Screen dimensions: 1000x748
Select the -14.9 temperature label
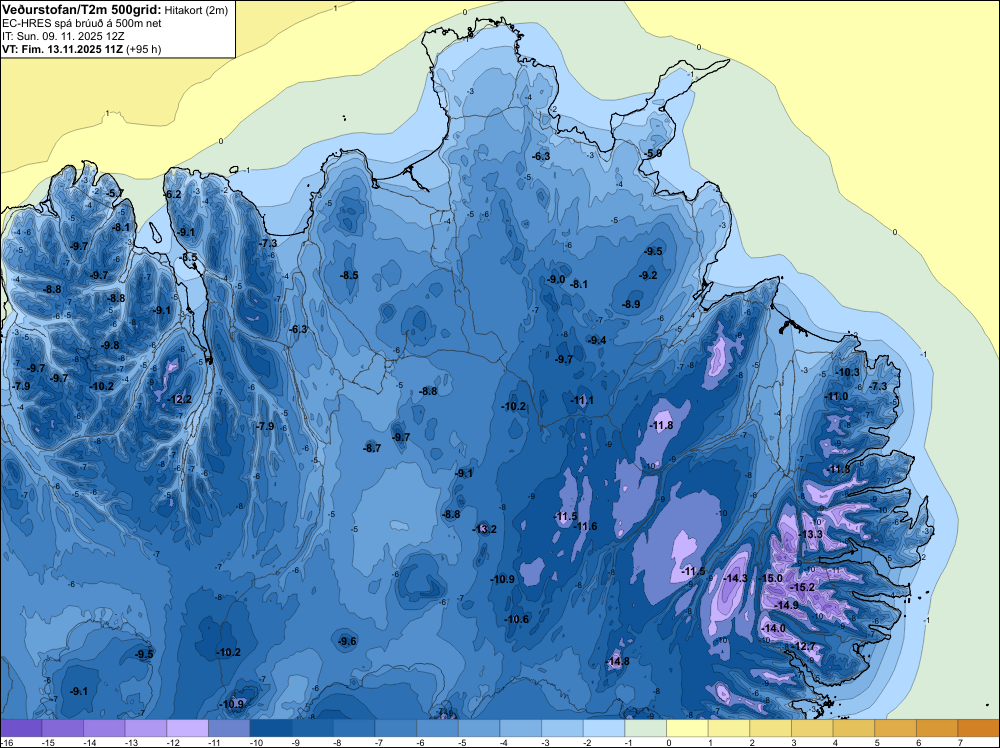[x=786, y=605]
